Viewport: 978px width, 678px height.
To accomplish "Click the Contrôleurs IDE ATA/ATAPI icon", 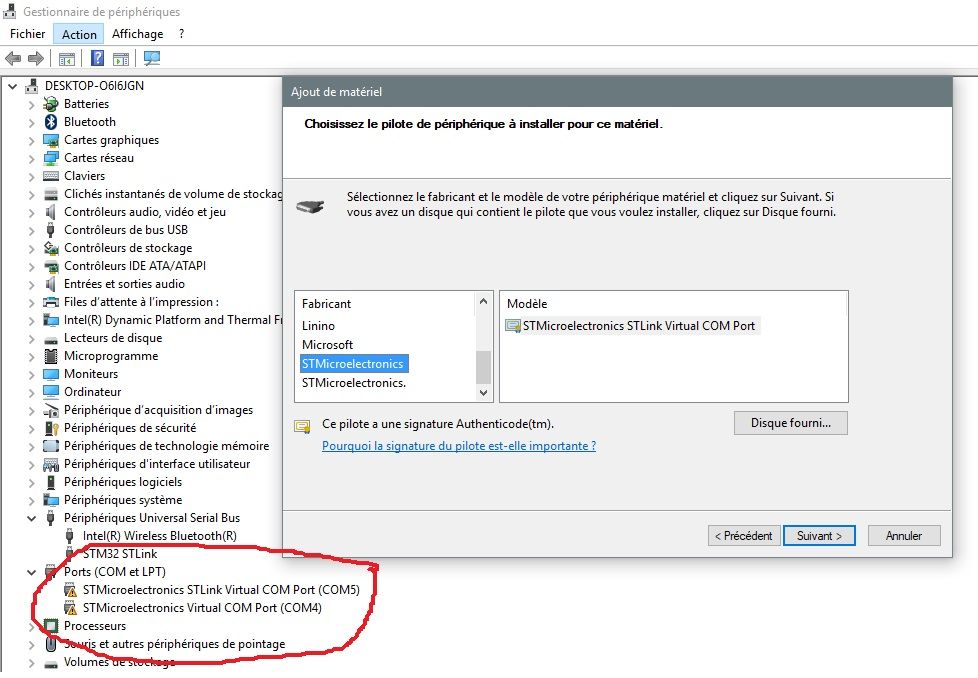I will [51, 266].
